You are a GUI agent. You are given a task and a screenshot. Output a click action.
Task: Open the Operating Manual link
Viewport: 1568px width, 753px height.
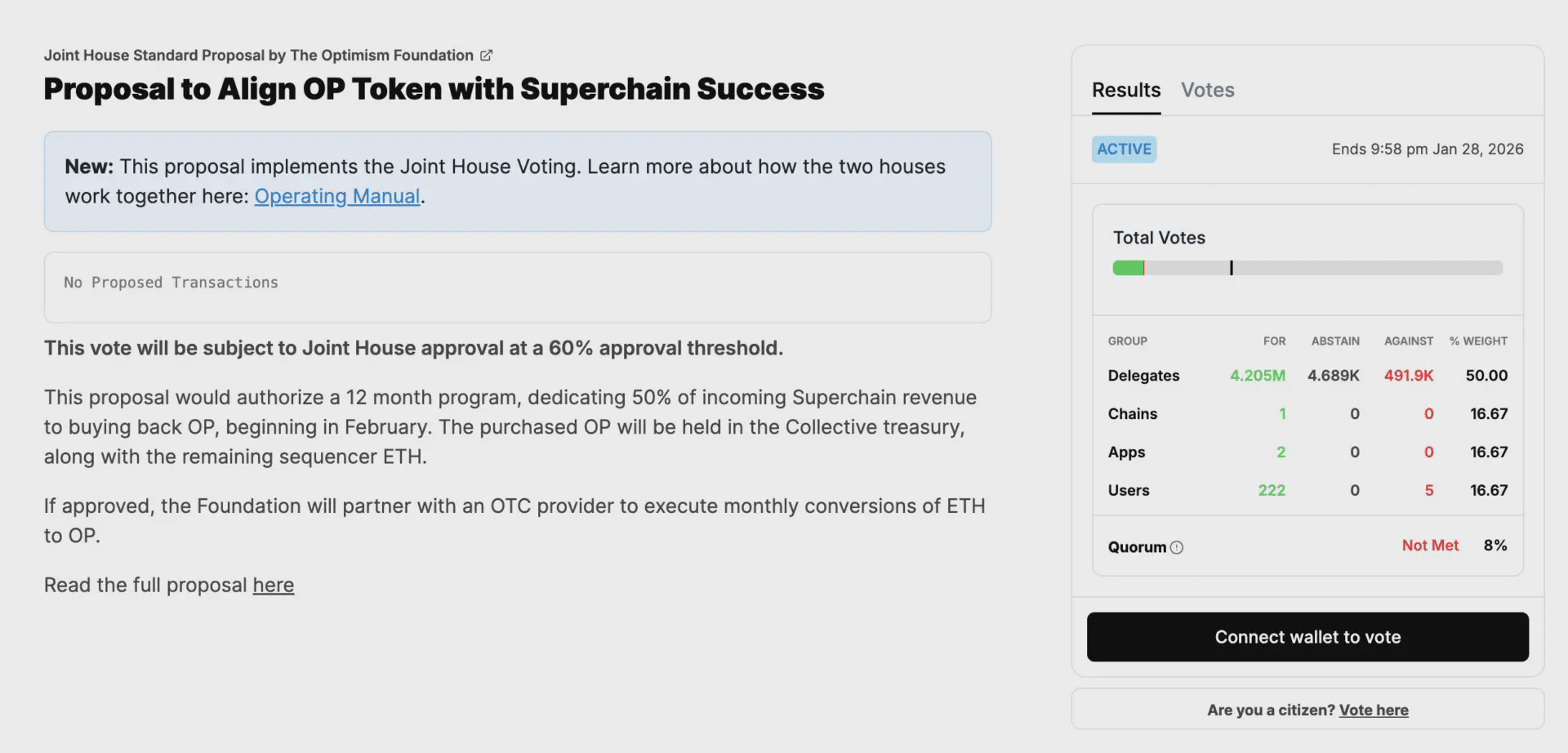[337, 196]
